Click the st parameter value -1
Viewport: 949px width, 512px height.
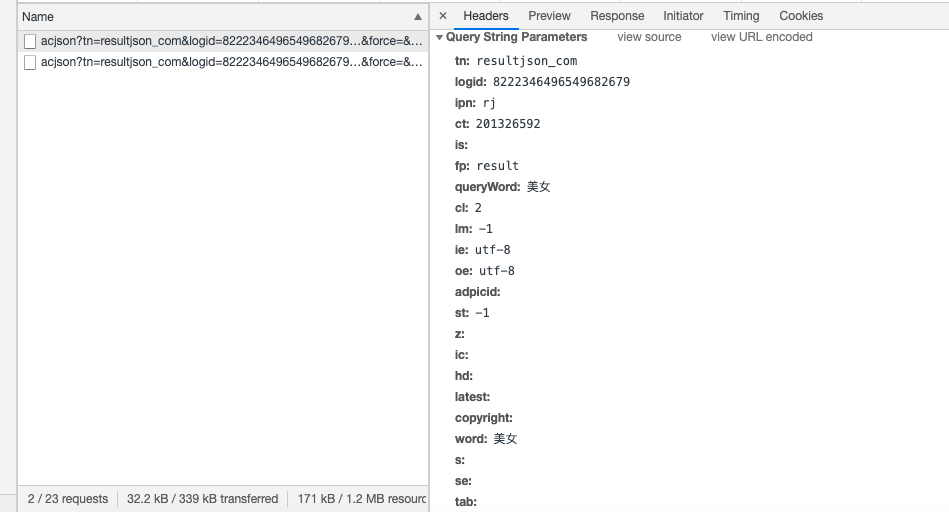tap(482, 313)
